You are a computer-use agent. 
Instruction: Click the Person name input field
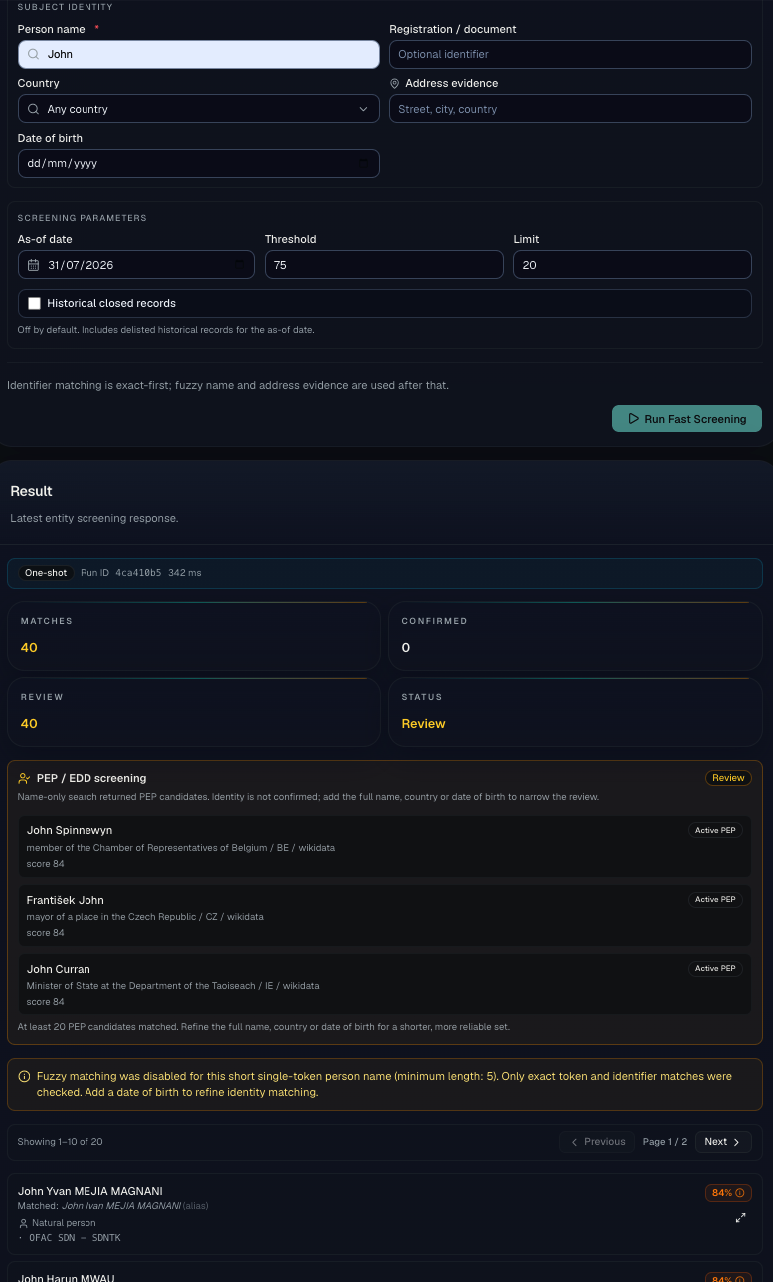[199, 54]
